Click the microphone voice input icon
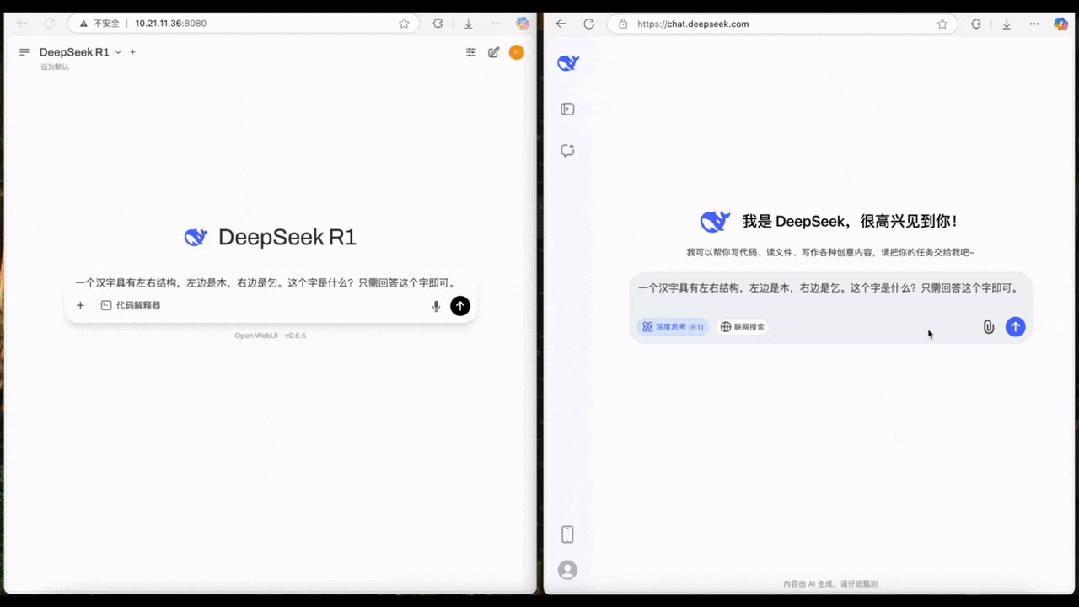Image resolution: width=1079 pixels, height=607 pixels. (x=436, y=306)
